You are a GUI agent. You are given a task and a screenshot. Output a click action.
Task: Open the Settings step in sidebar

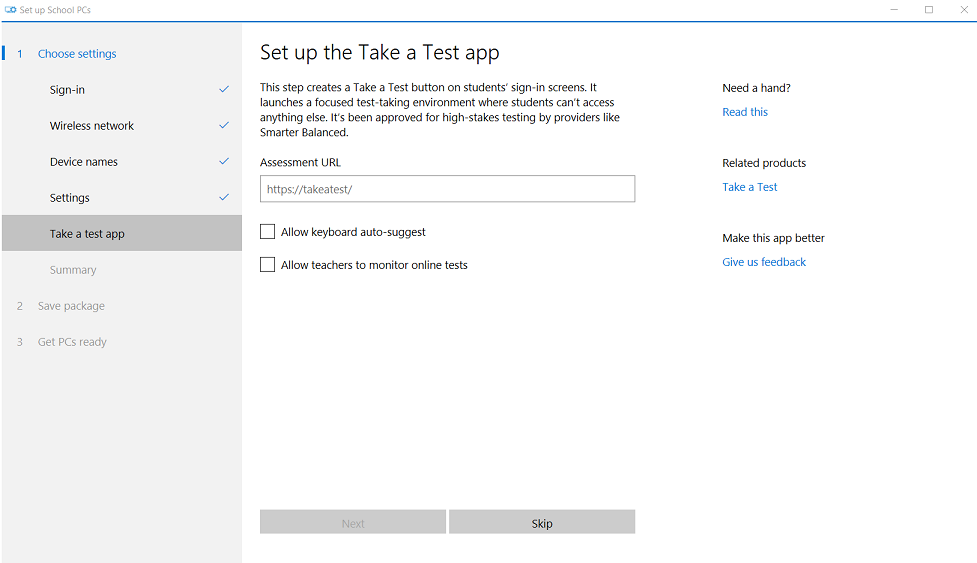click(x=122, y=197)
